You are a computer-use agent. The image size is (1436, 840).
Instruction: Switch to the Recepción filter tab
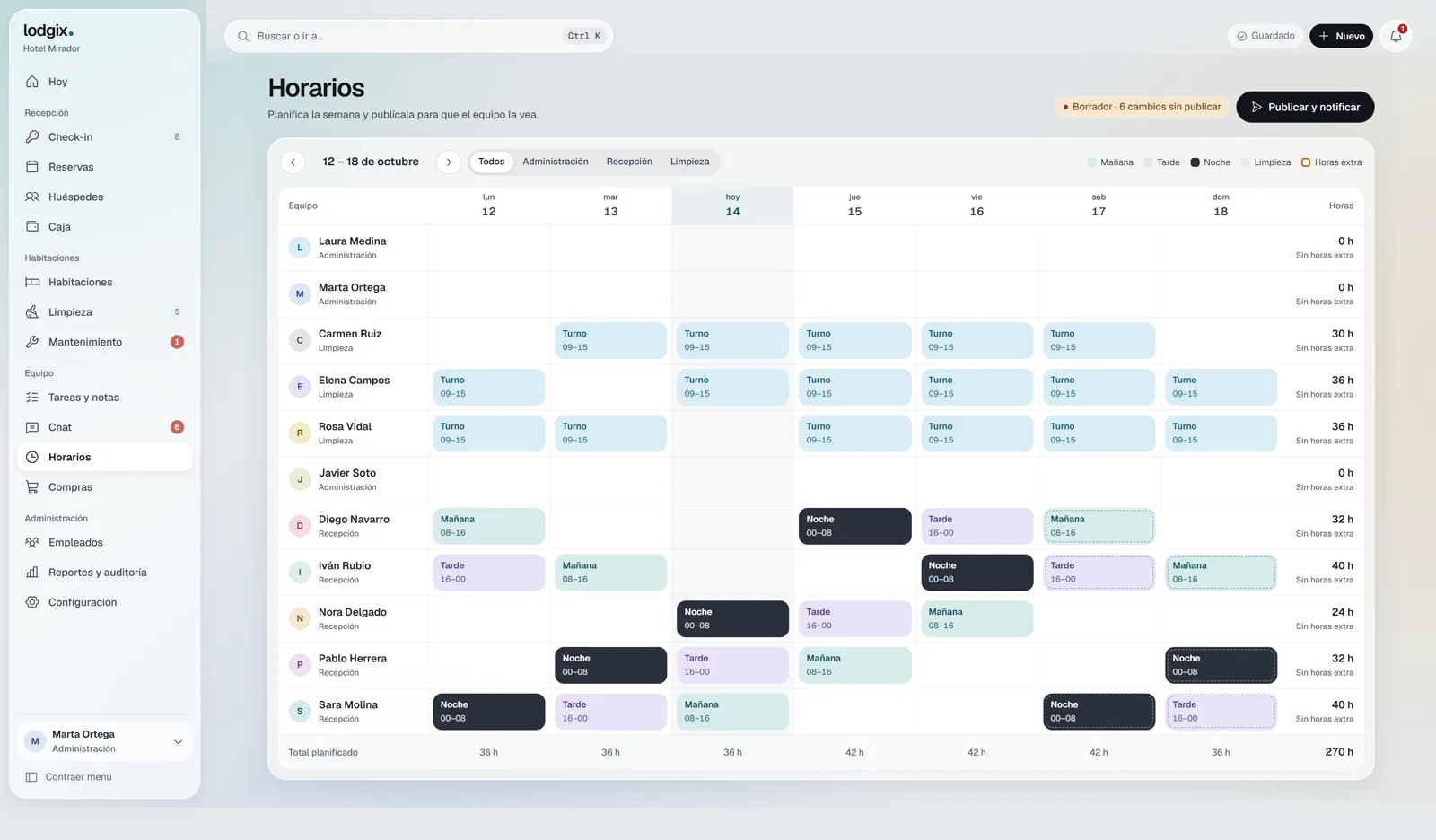click(x=629, y=162)
